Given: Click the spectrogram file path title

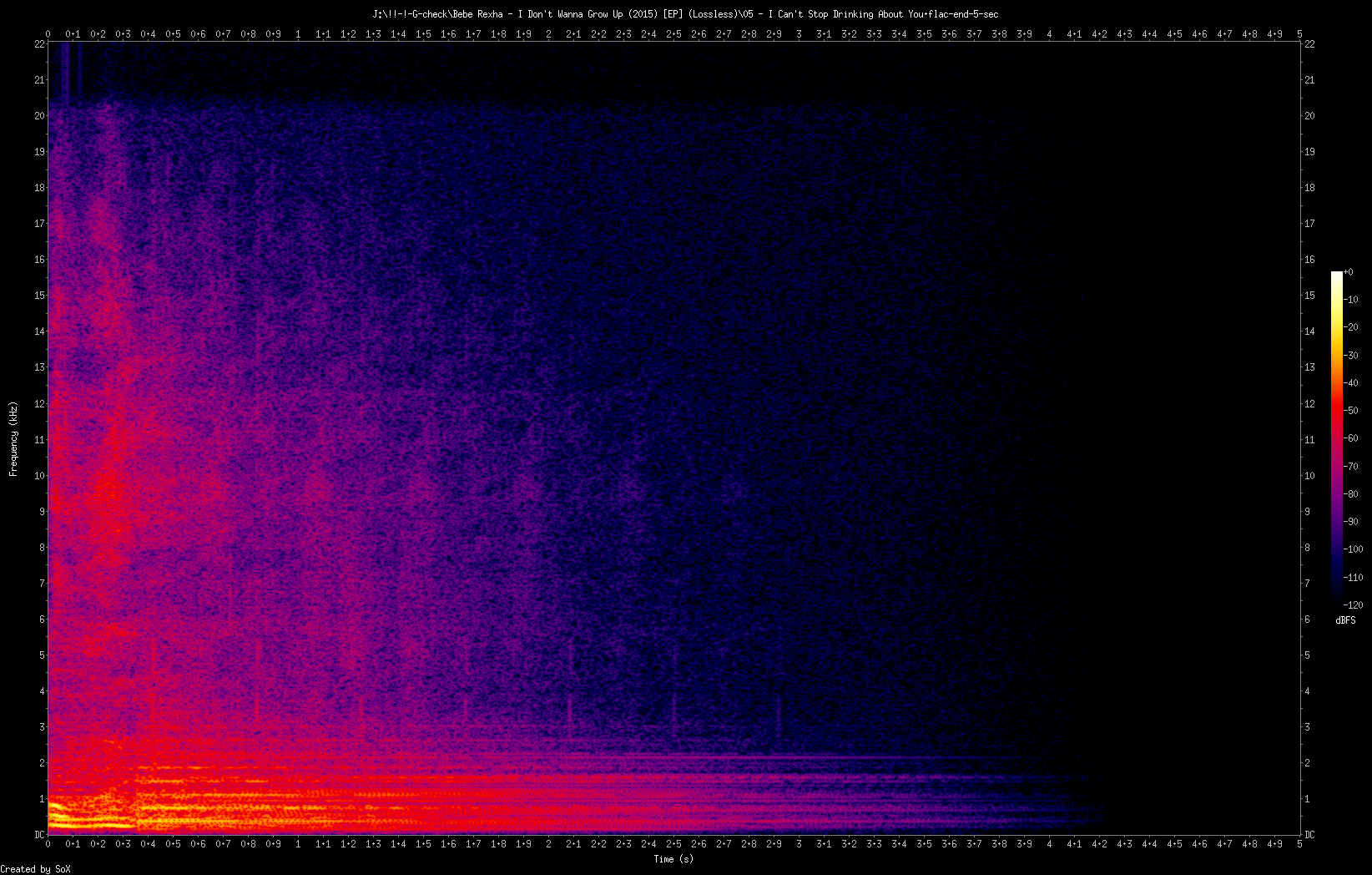Looking at the screenshot, I should [685, 14].
